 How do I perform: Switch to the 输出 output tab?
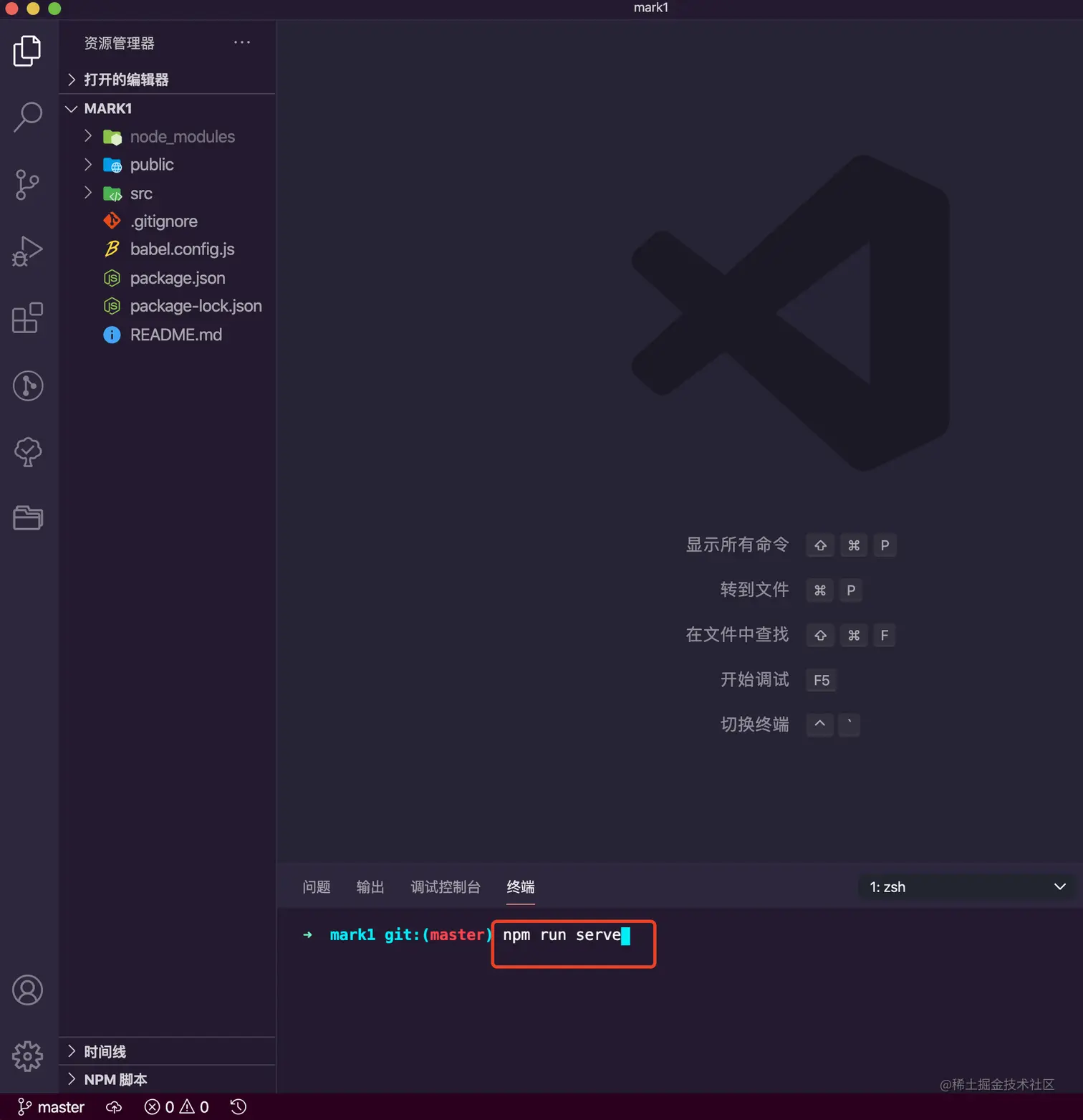(370, 887)
